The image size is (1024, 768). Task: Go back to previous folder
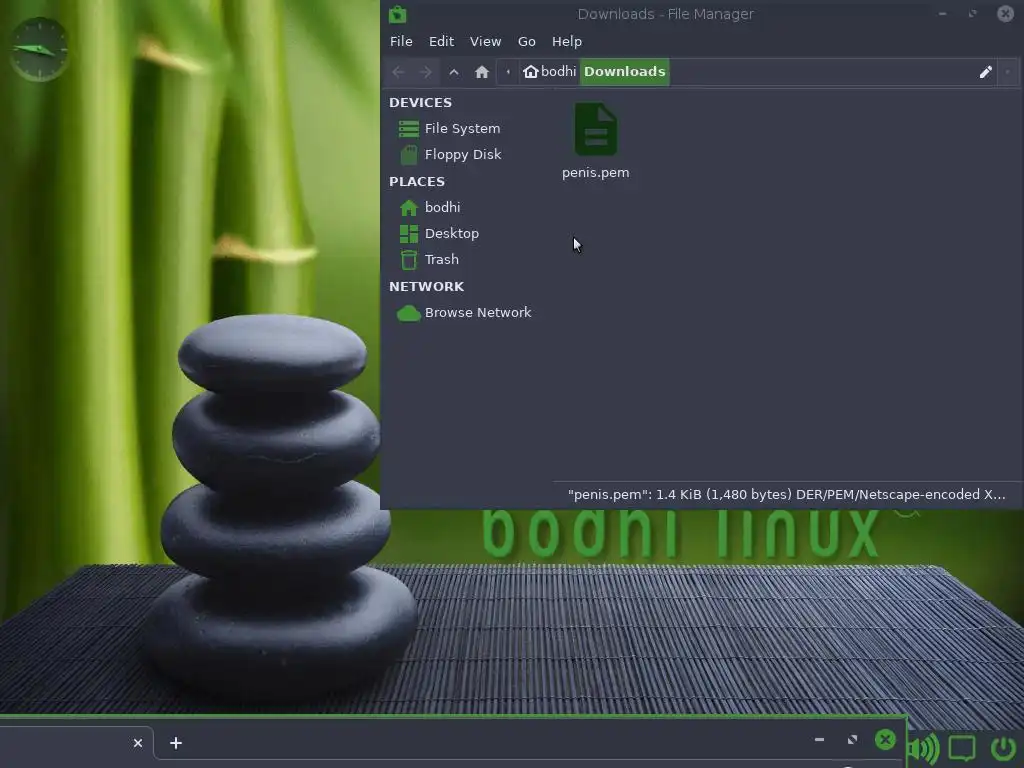(x=398, y=72)
